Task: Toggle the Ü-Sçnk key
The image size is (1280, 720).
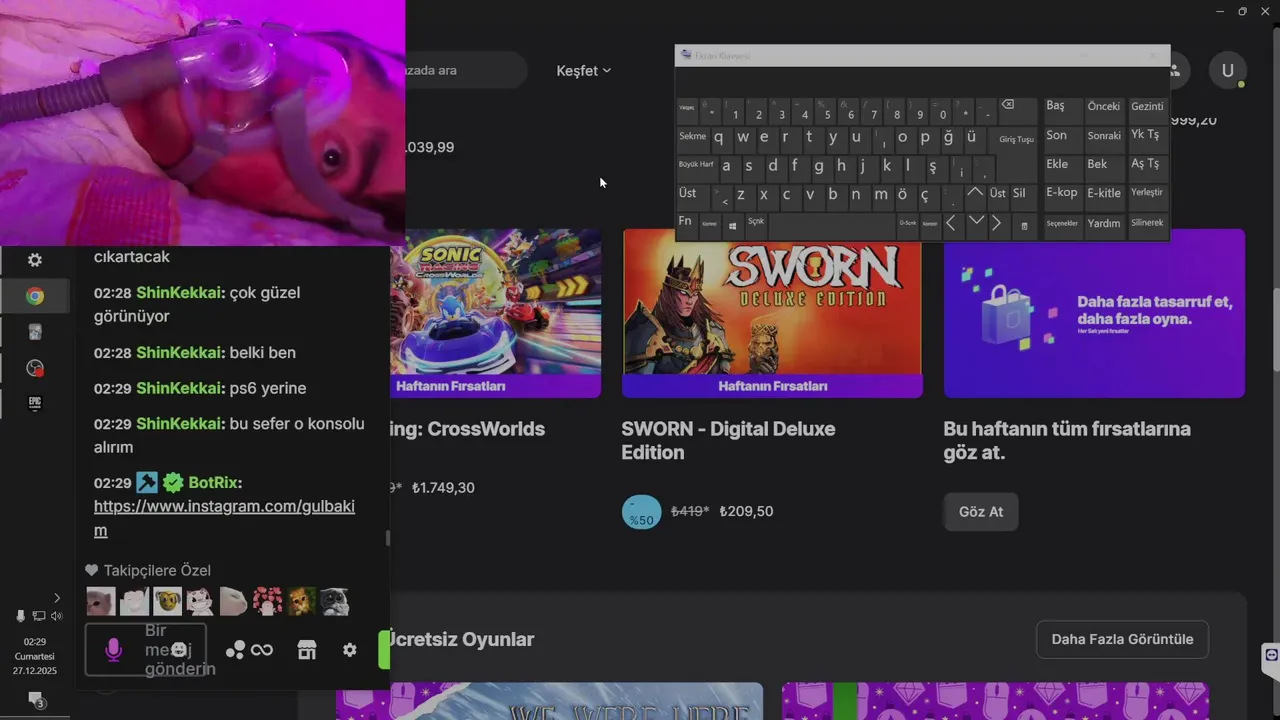Action: 908,225
